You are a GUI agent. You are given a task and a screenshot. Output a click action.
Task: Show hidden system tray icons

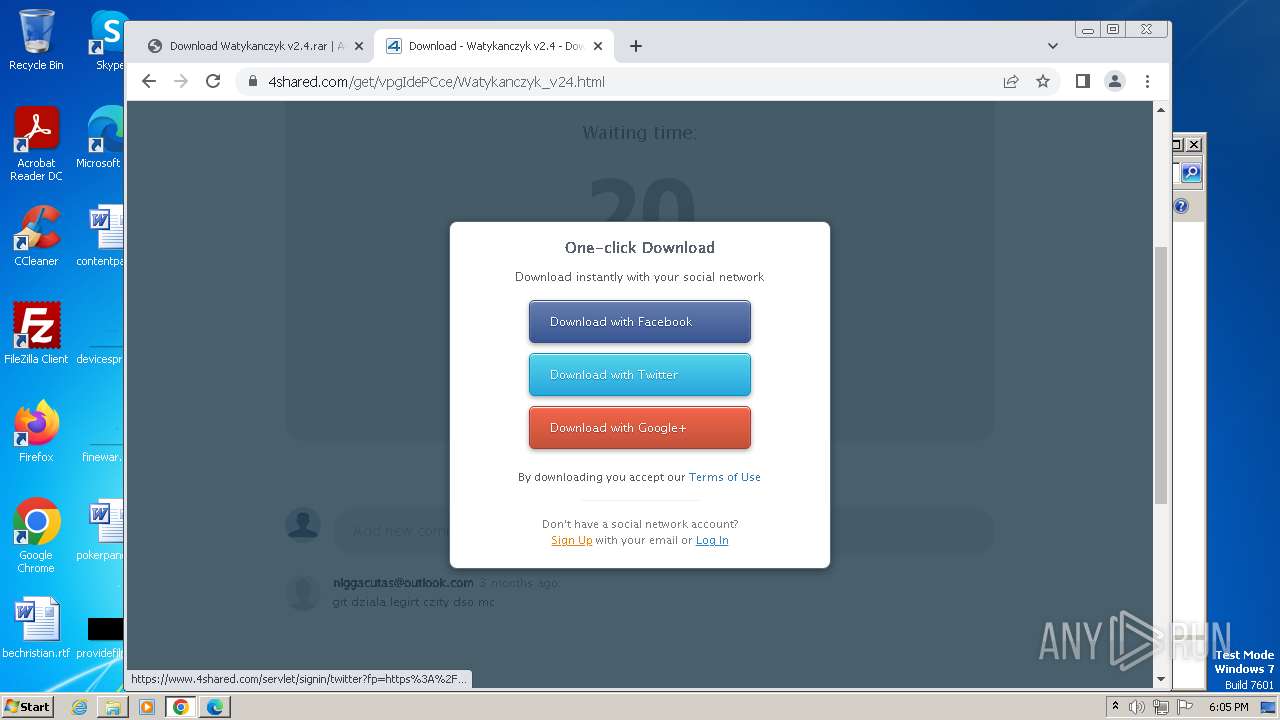1115,707
